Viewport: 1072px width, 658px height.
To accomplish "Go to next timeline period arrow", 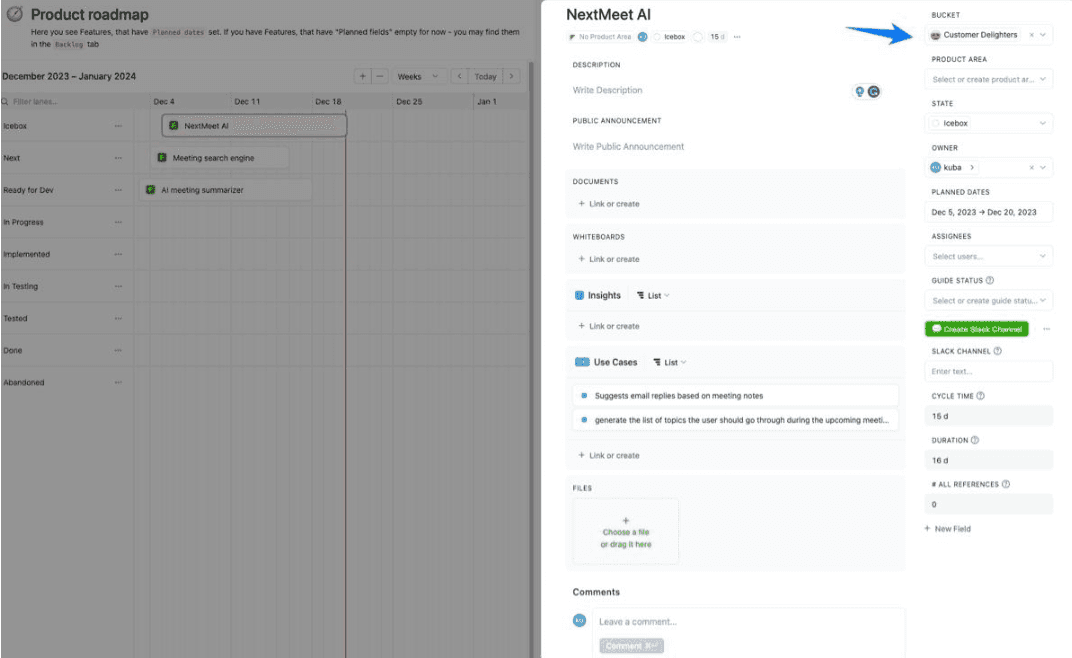I will pyautogui.click(x=511, y=77).
